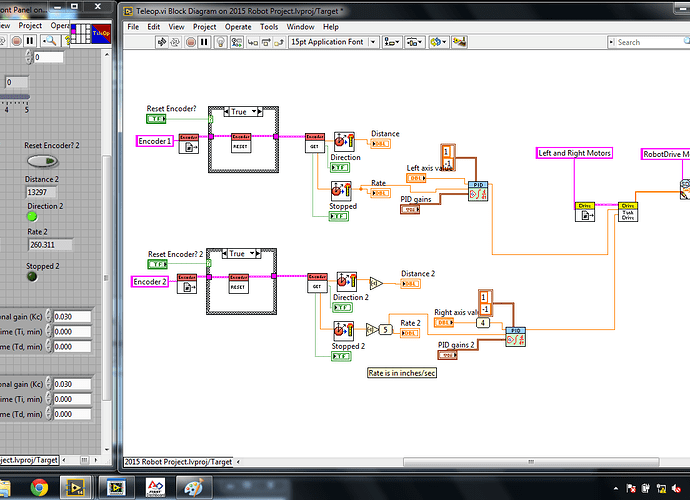Click the PID gains cluster terminal

coord(410,210)
